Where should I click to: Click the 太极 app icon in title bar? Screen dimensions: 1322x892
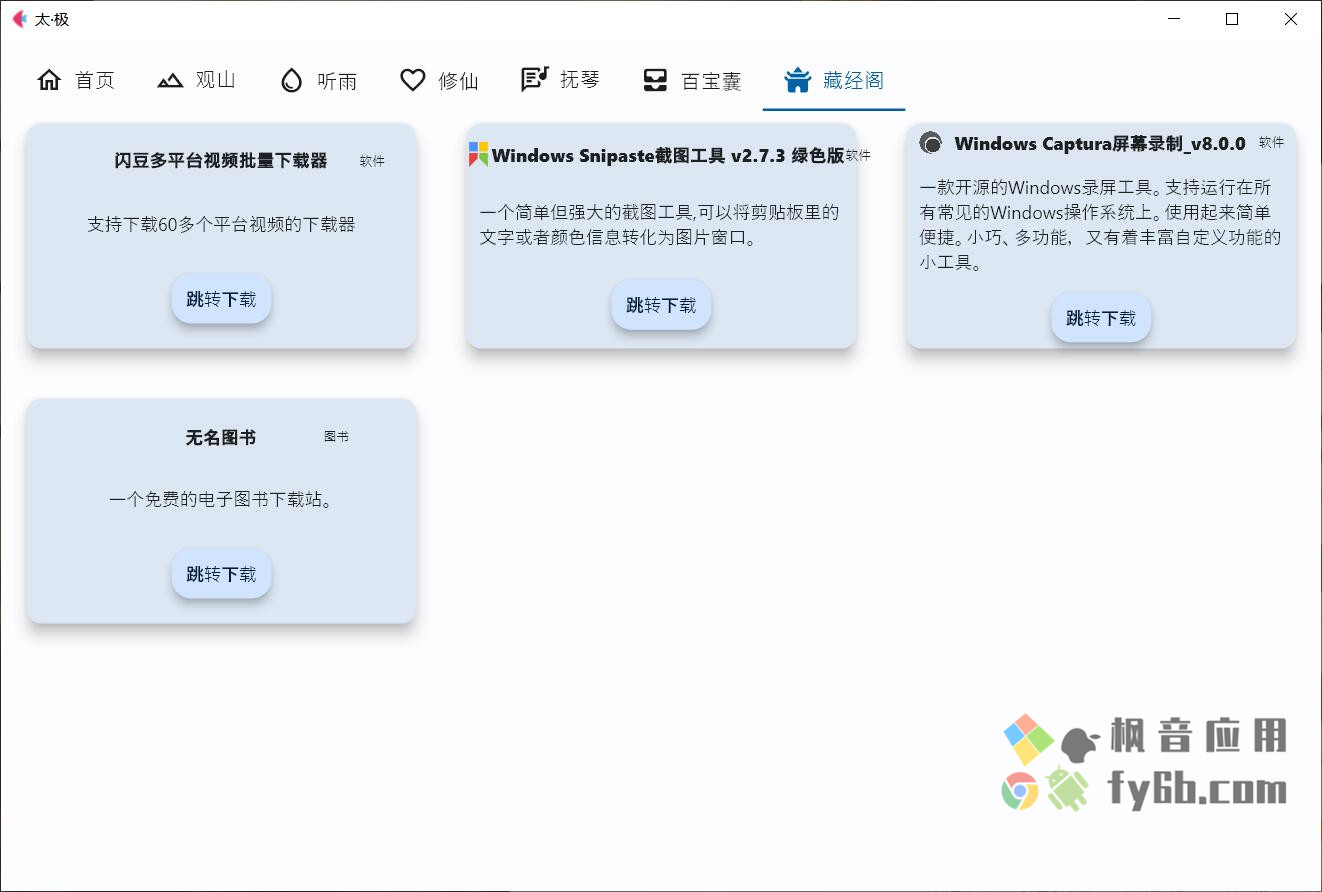(19, 19)
